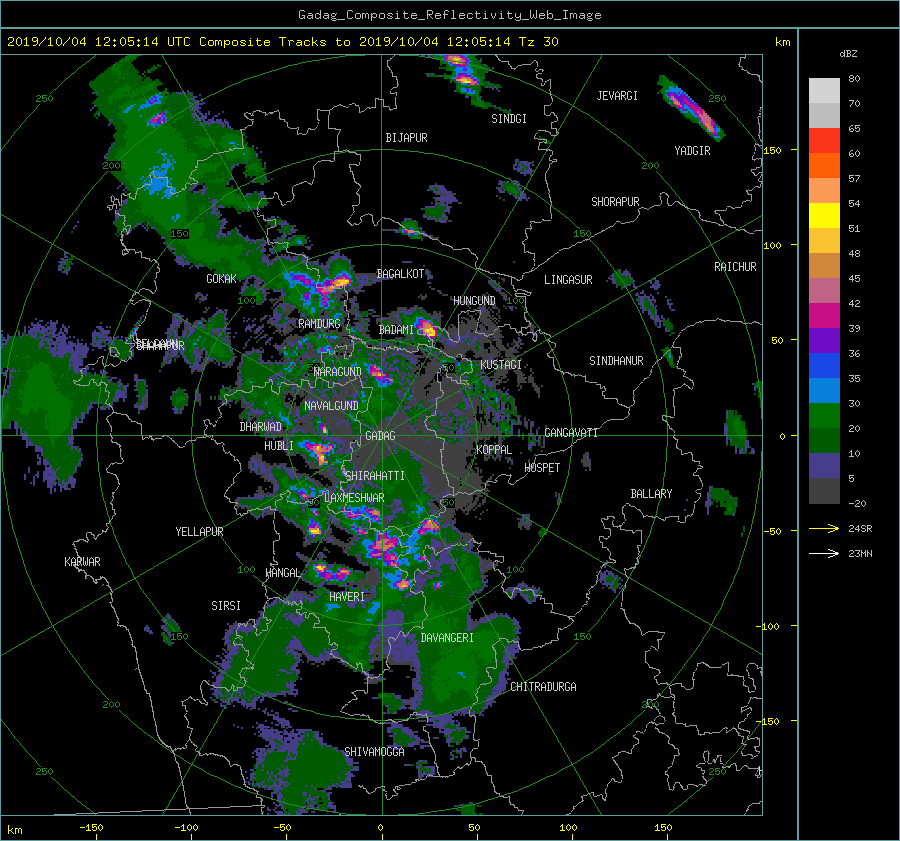
Task: Click the DHARWAD city label
Action: point(261,427)
